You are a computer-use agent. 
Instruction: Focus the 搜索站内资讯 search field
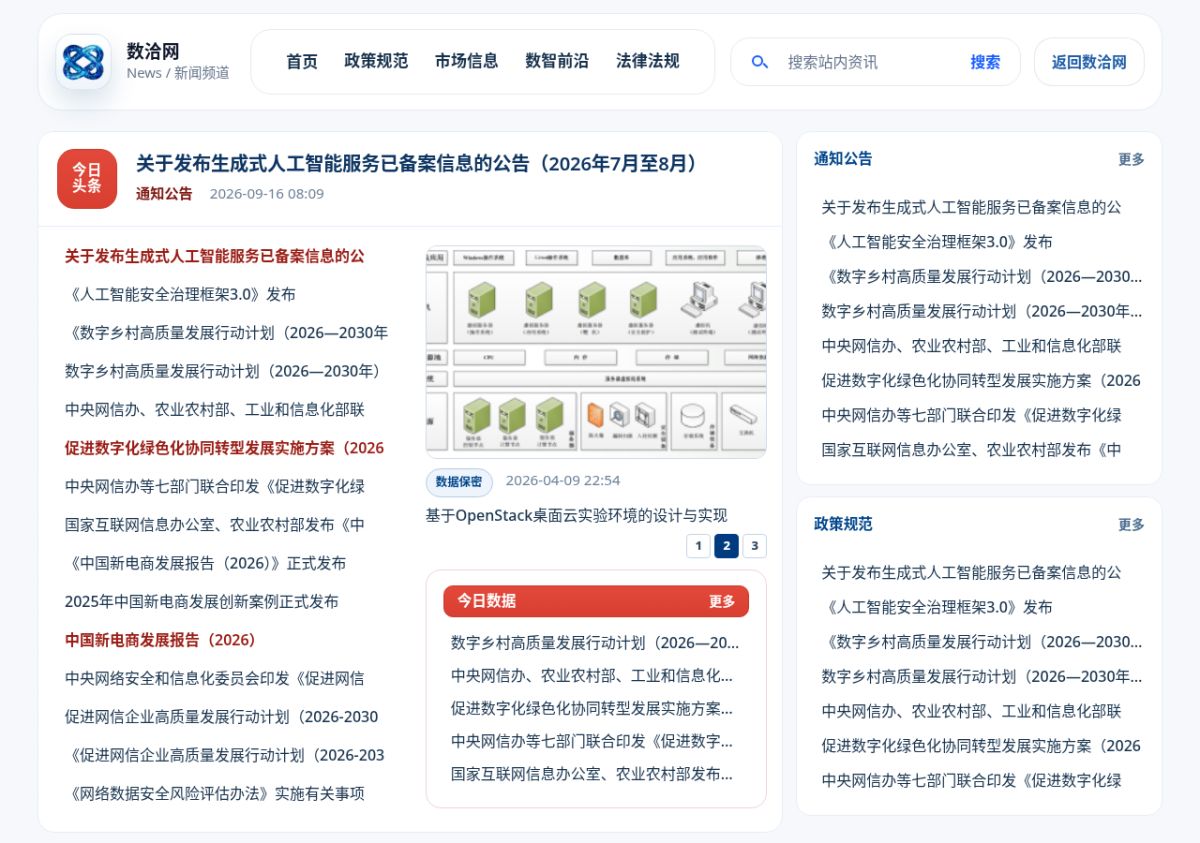[x=870, y=62]
